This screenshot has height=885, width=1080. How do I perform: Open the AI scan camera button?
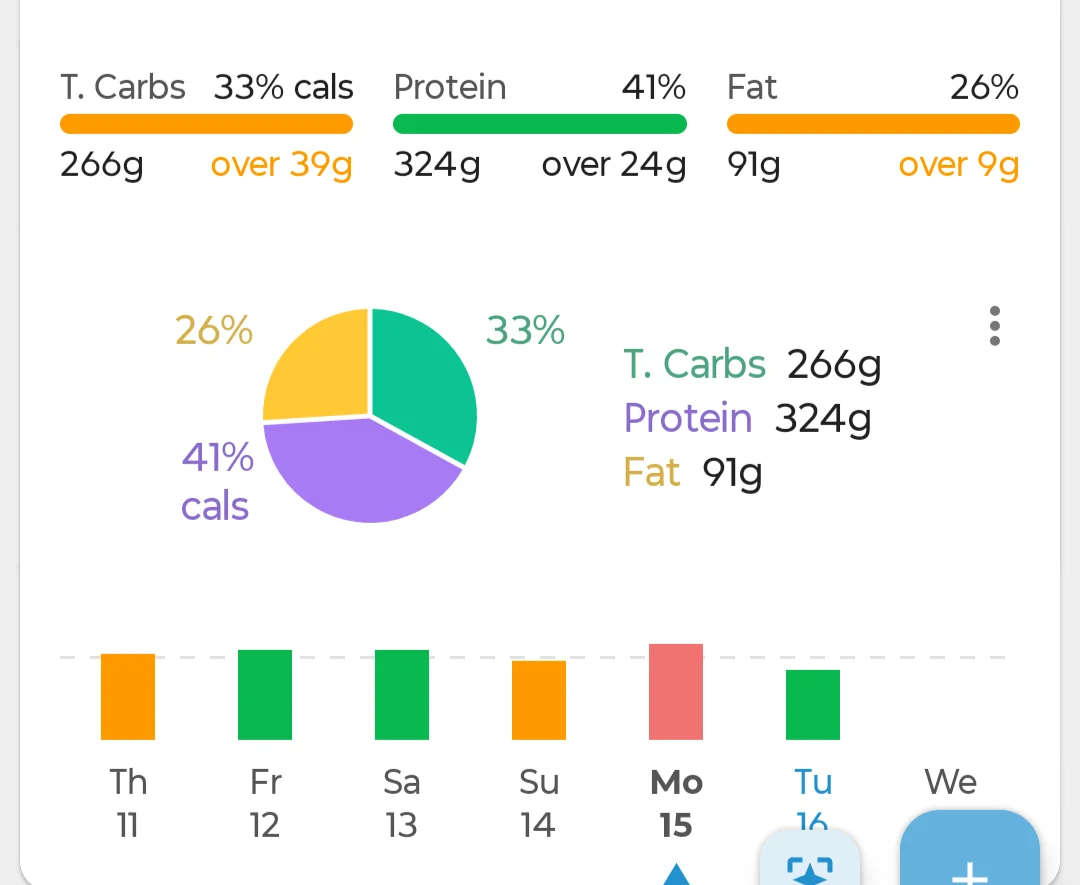point(810,857)
